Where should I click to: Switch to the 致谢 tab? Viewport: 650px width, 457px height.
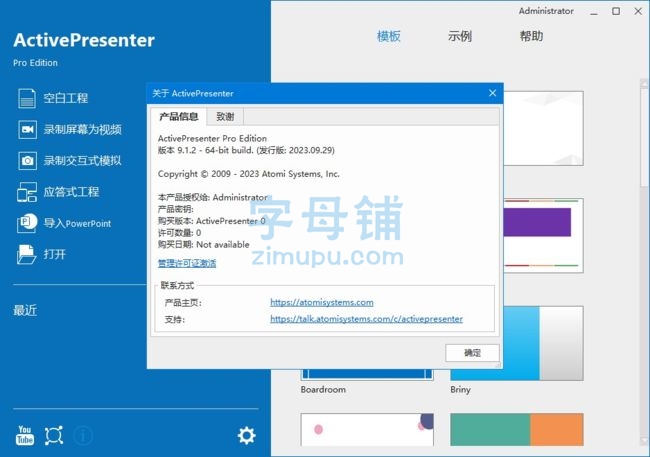225,117
